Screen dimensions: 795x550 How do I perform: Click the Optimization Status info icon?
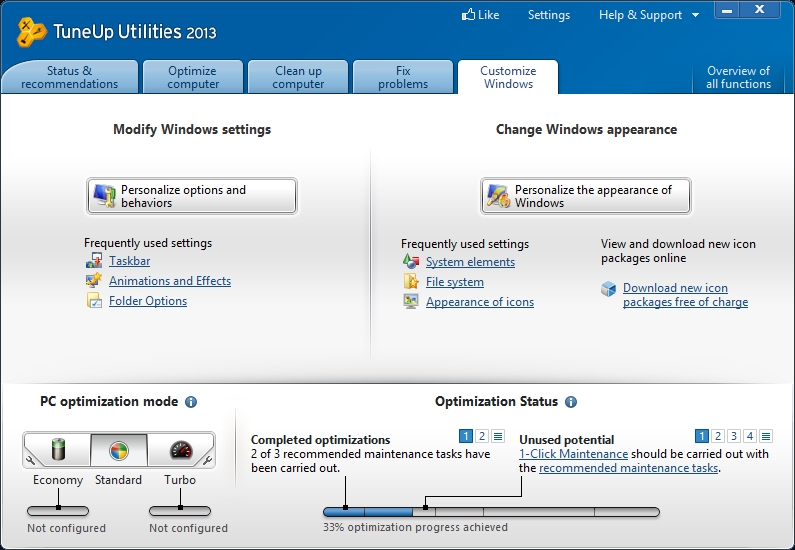(x=571, y=402)
